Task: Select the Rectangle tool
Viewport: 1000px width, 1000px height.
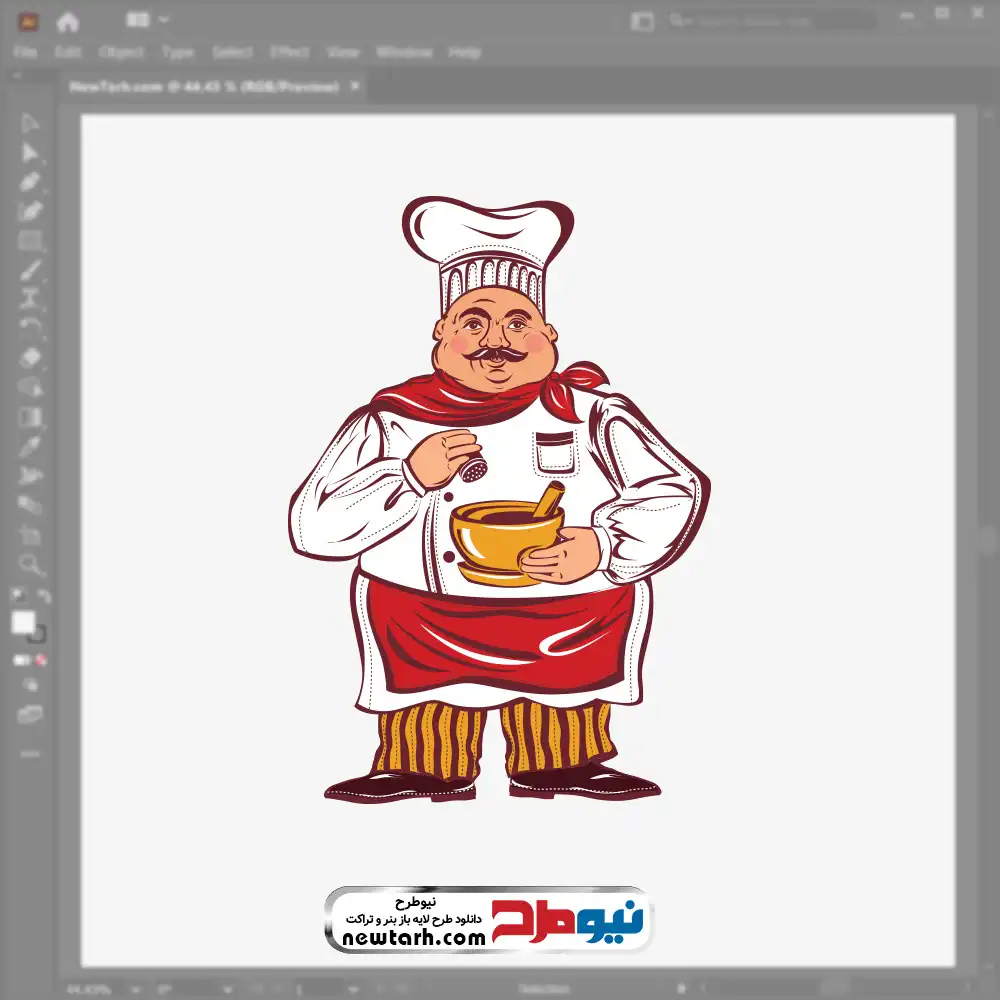Action: click(30, 241)
